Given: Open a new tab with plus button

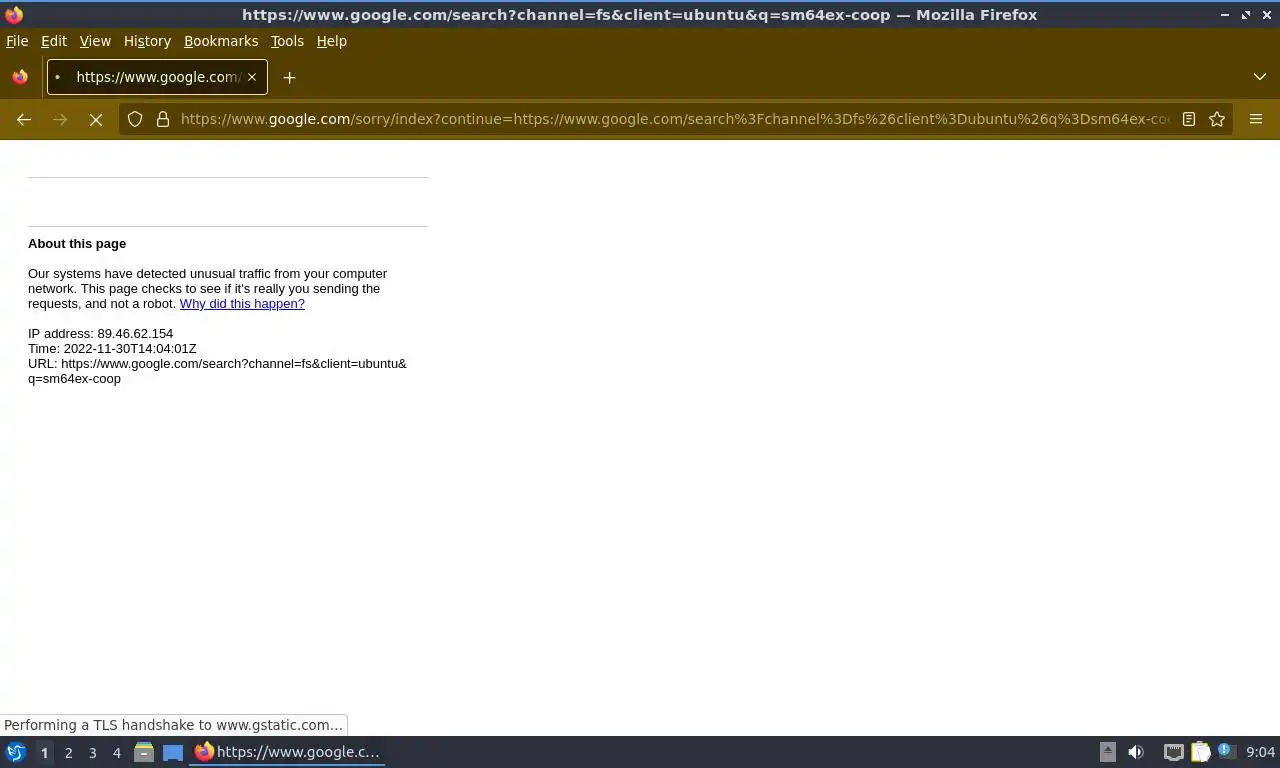Looking at the screenshot, I should coord(289,77).
